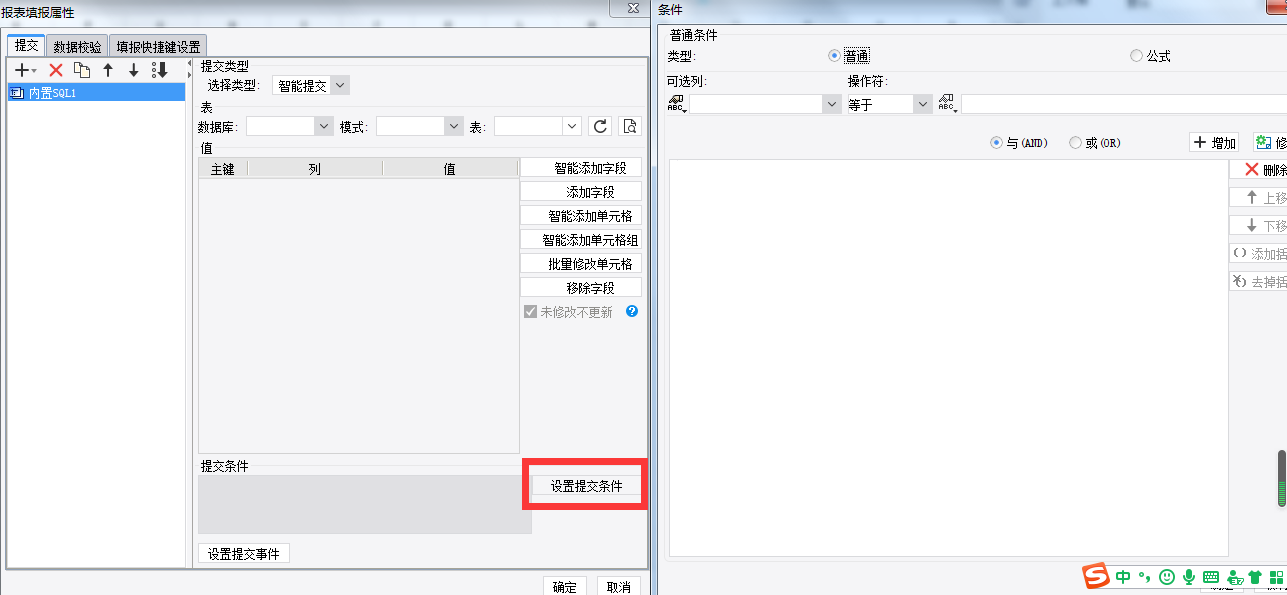Image resolution: width=1287 pixels, height=595 pixels.
Task: Click the 批量修改单元格 button
Action: 581,264
